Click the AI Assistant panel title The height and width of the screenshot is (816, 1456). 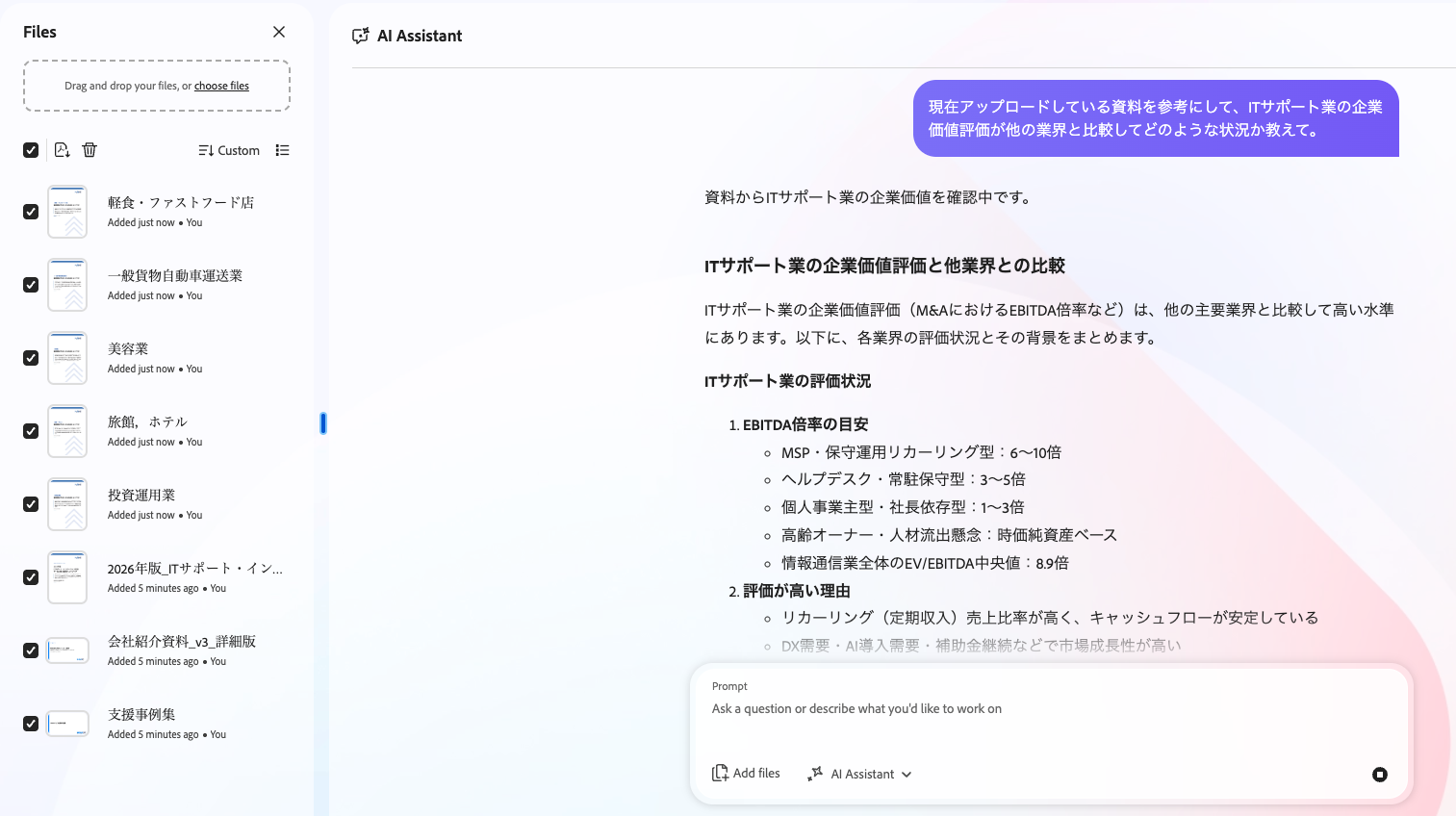tap(420, 36)
